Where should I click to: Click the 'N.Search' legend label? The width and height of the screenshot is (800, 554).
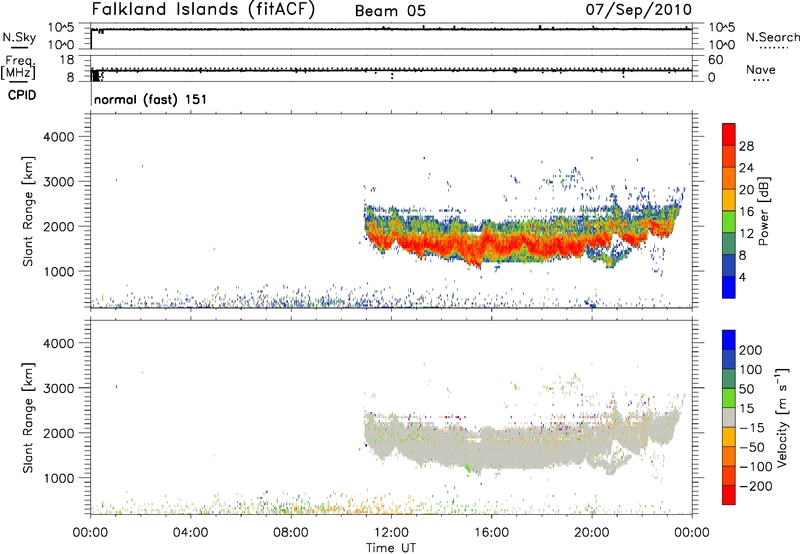click(x=772, y=37)
